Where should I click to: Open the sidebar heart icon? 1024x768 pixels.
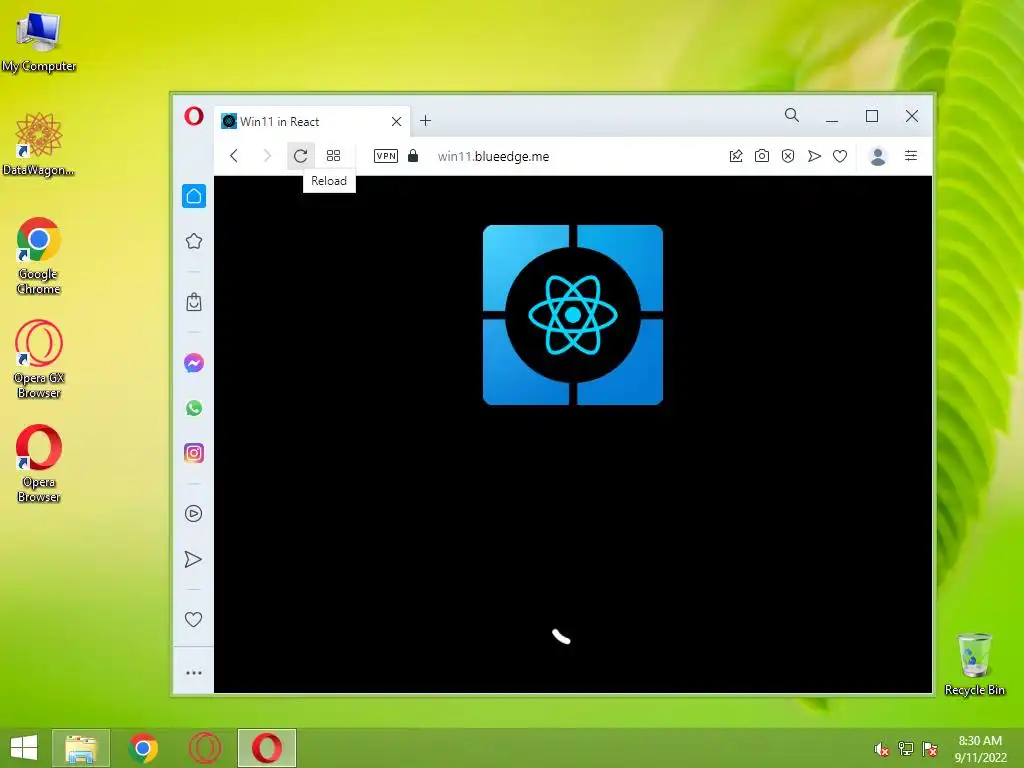(193, 619)
